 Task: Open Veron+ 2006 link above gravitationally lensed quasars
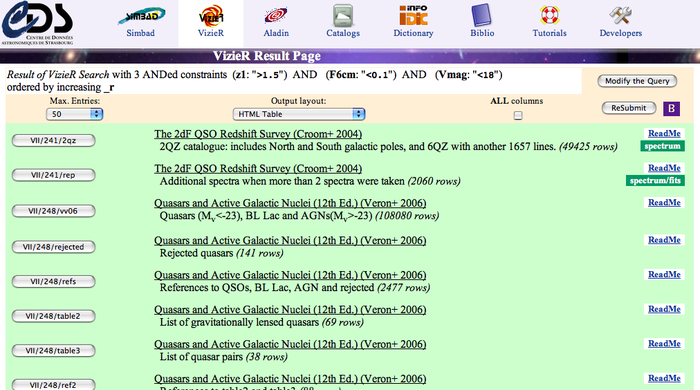coord(290,310)
